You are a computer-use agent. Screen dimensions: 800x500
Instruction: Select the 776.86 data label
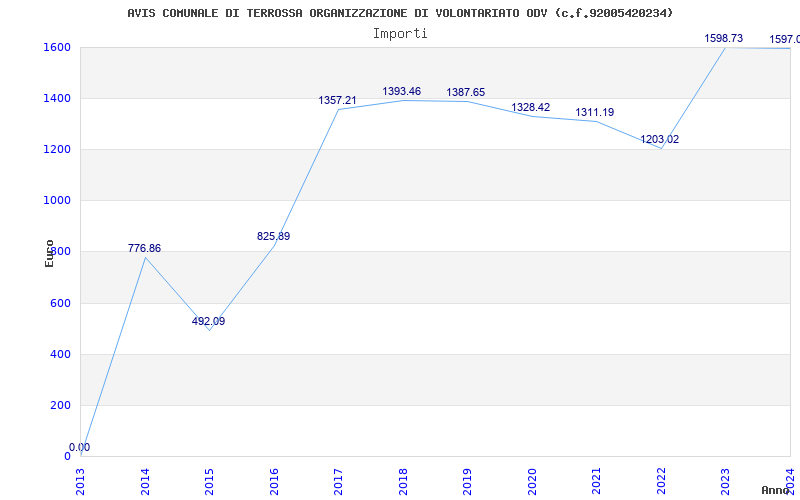[144, 248]
